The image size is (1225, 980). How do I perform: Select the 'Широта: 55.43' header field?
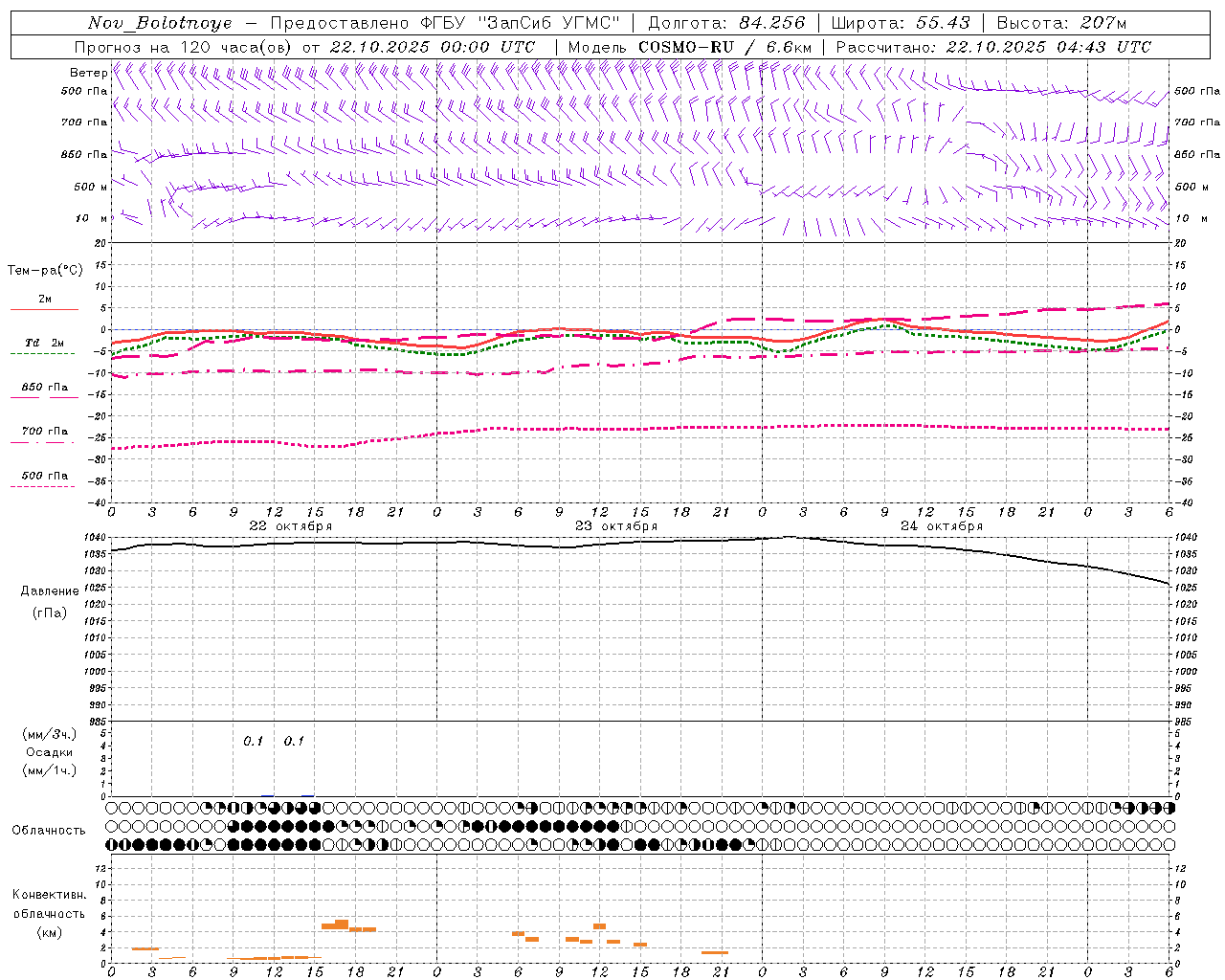click(x=901, y=23)
